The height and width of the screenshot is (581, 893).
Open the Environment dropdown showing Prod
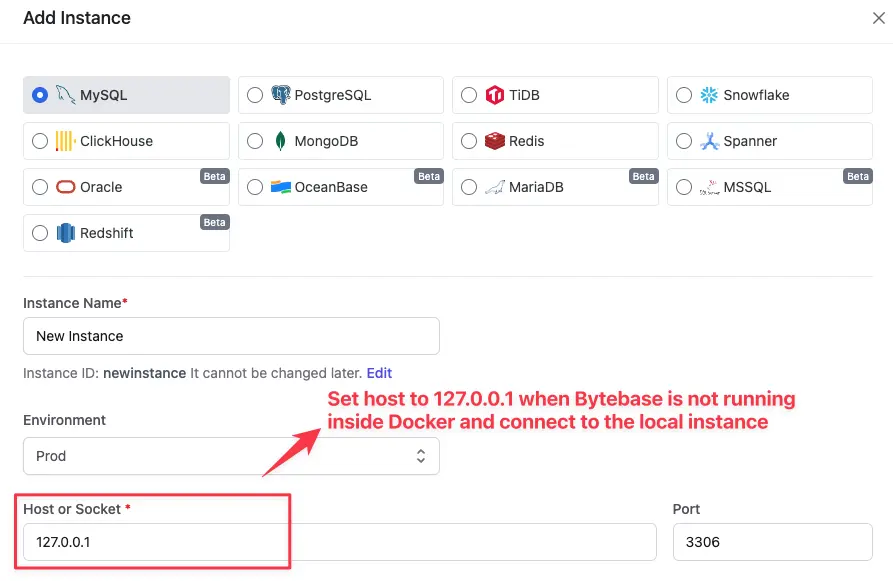tap(231, 456)
